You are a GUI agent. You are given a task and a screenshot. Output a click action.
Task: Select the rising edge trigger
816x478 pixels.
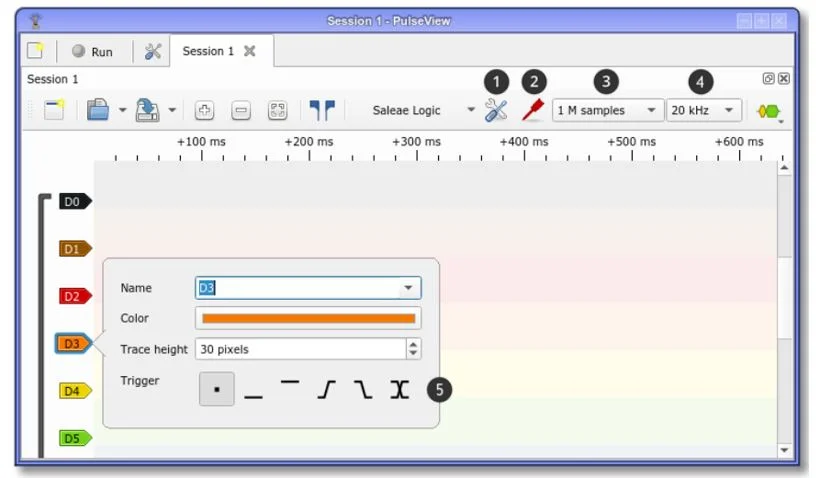[x=326, y=389]
